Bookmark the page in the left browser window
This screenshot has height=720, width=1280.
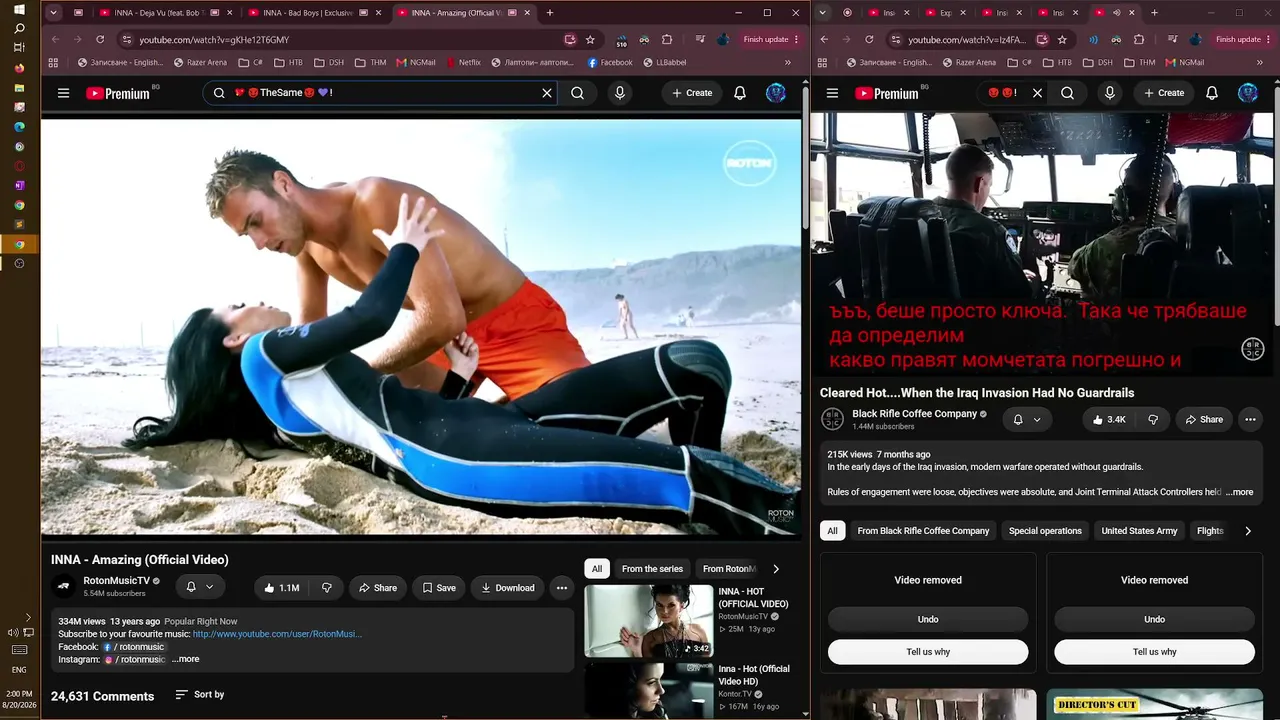590,39
